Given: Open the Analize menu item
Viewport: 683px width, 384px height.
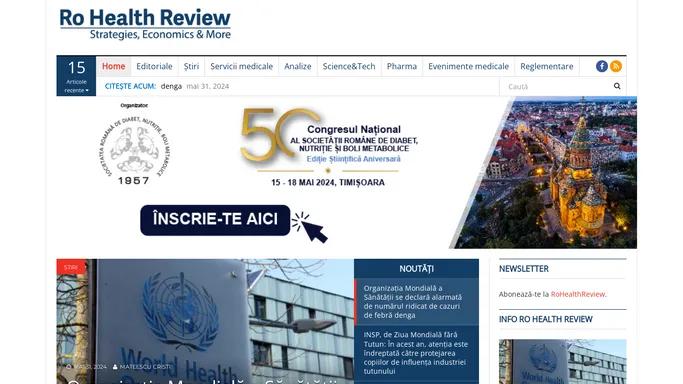Looking at the screenshot, I should (298, 66).
